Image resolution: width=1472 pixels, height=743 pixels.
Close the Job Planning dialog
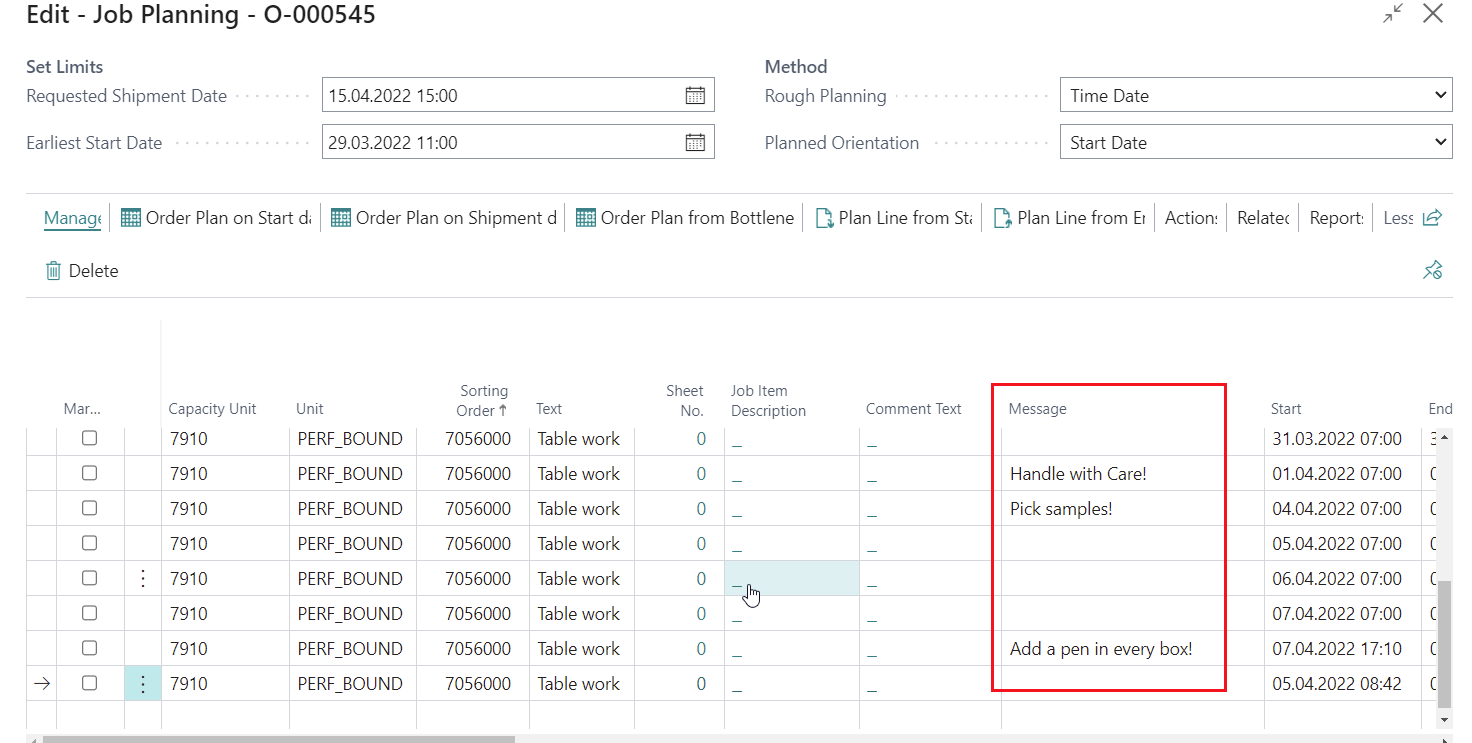click(1433, 14)
